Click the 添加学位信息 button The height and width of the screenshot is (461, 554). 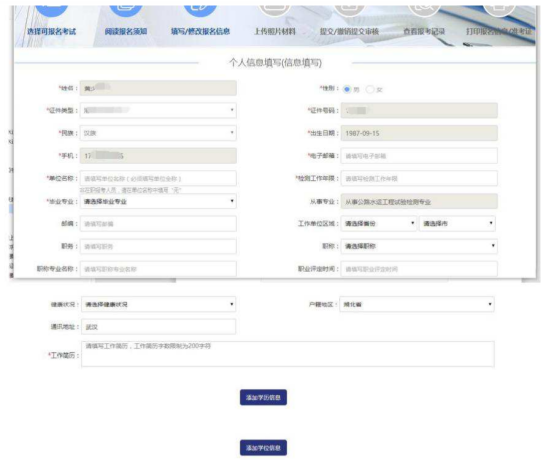(263, 448)
